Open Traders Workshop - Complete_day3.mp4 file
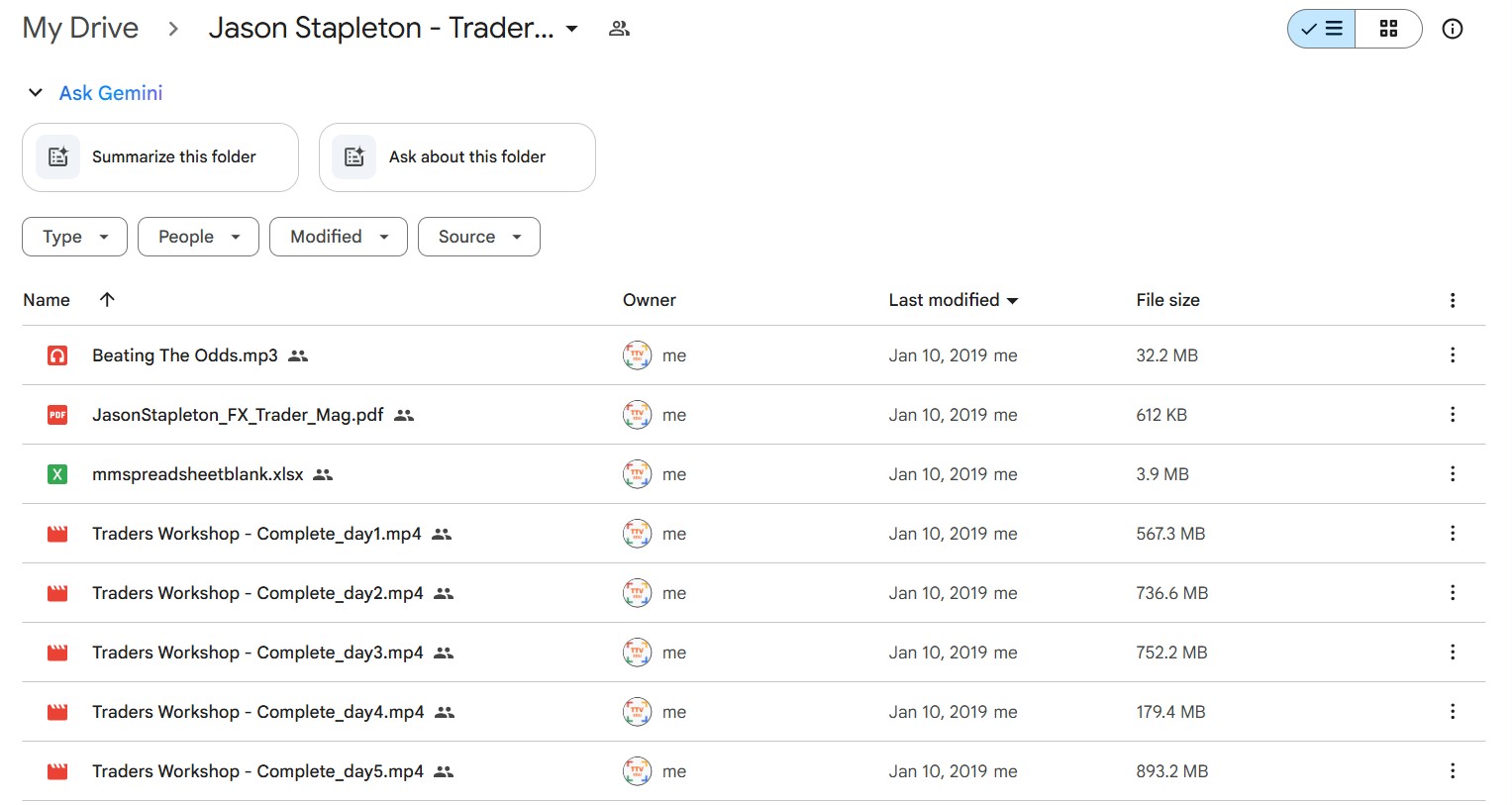Viewport: 1512px width, 805px height. [257, 653]
